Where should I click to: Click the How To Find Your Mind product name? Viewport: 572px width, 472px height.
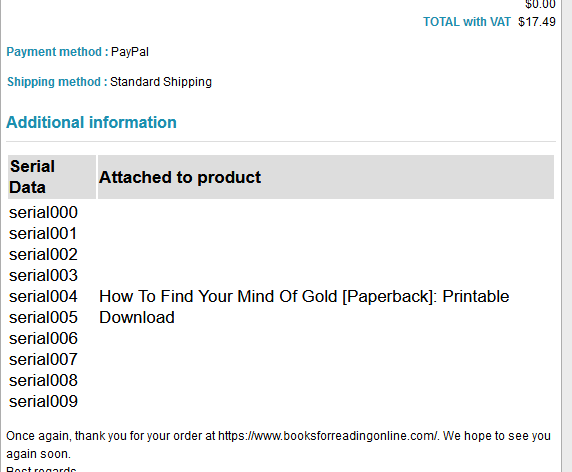click(x=304, y=307)
